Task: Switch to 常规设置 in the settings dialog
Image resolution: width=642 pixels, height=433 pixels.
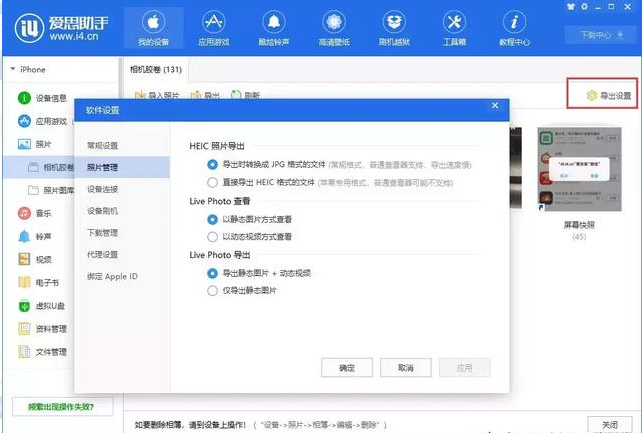Action: tap(103, 146)
